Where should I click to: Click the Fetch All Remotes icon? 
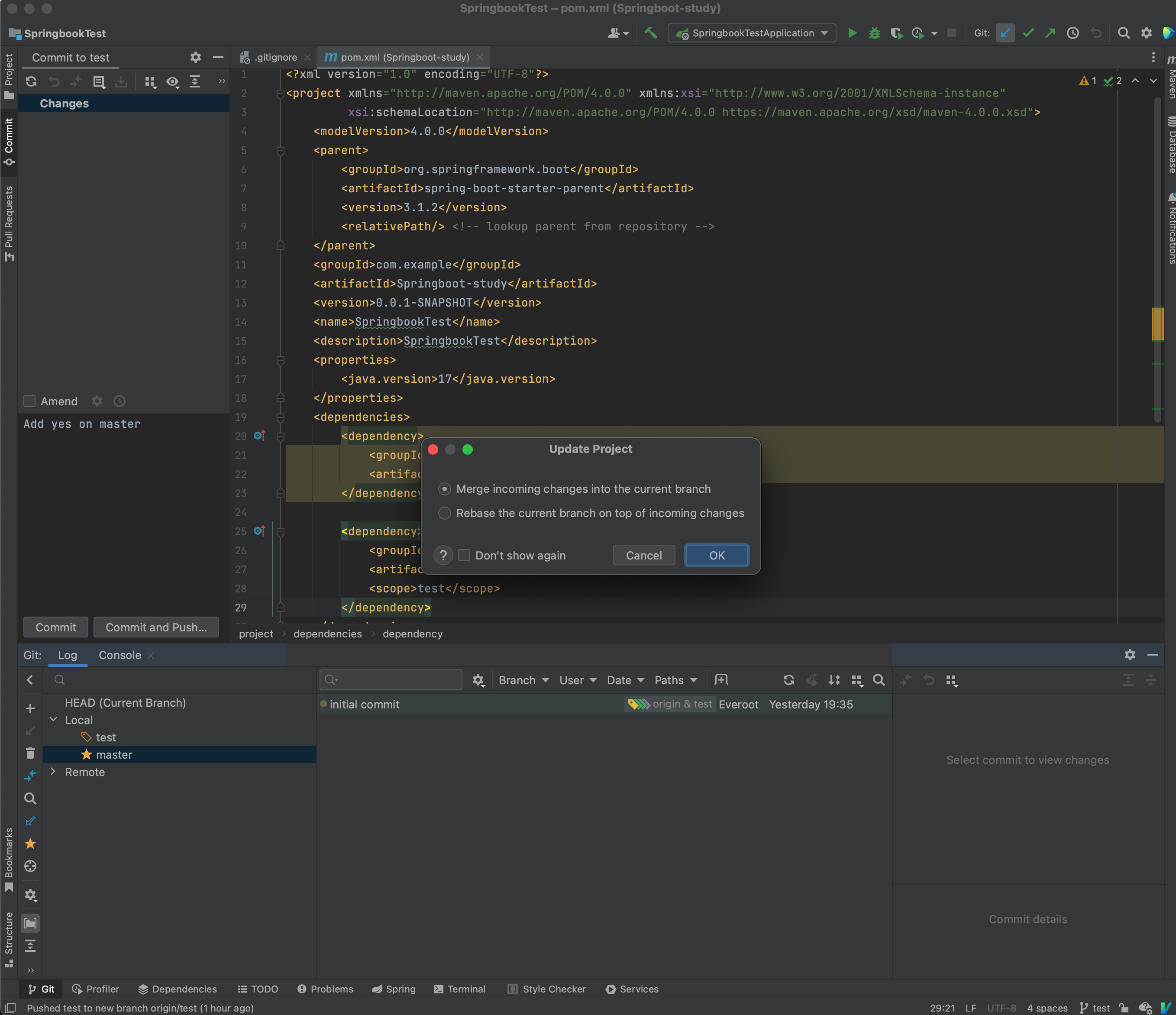(30, 821)
